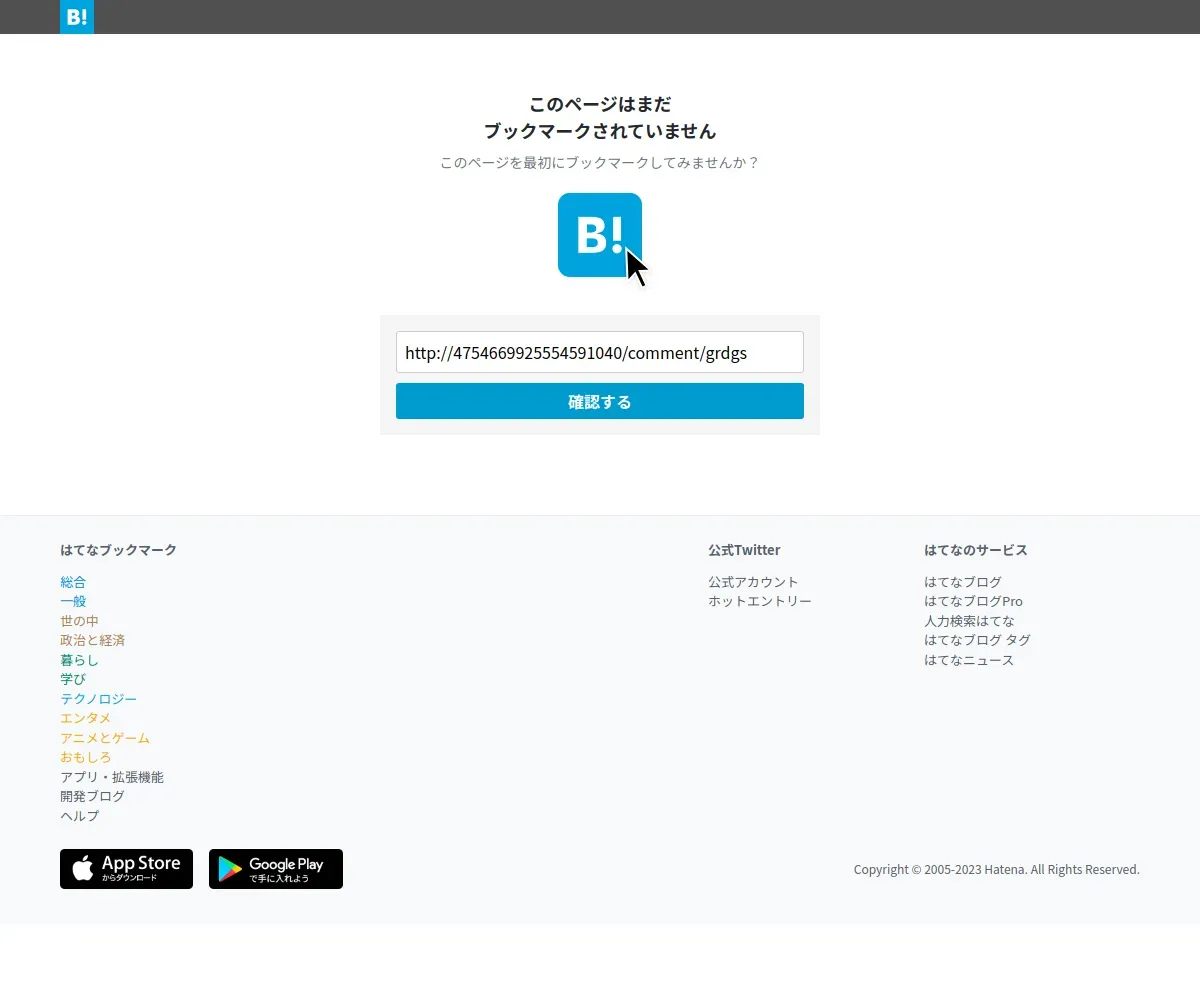Click the copyright Hatena text
Viewport: 1200px width, 1000px height.
pyautogui.click(x=997, y=870)
